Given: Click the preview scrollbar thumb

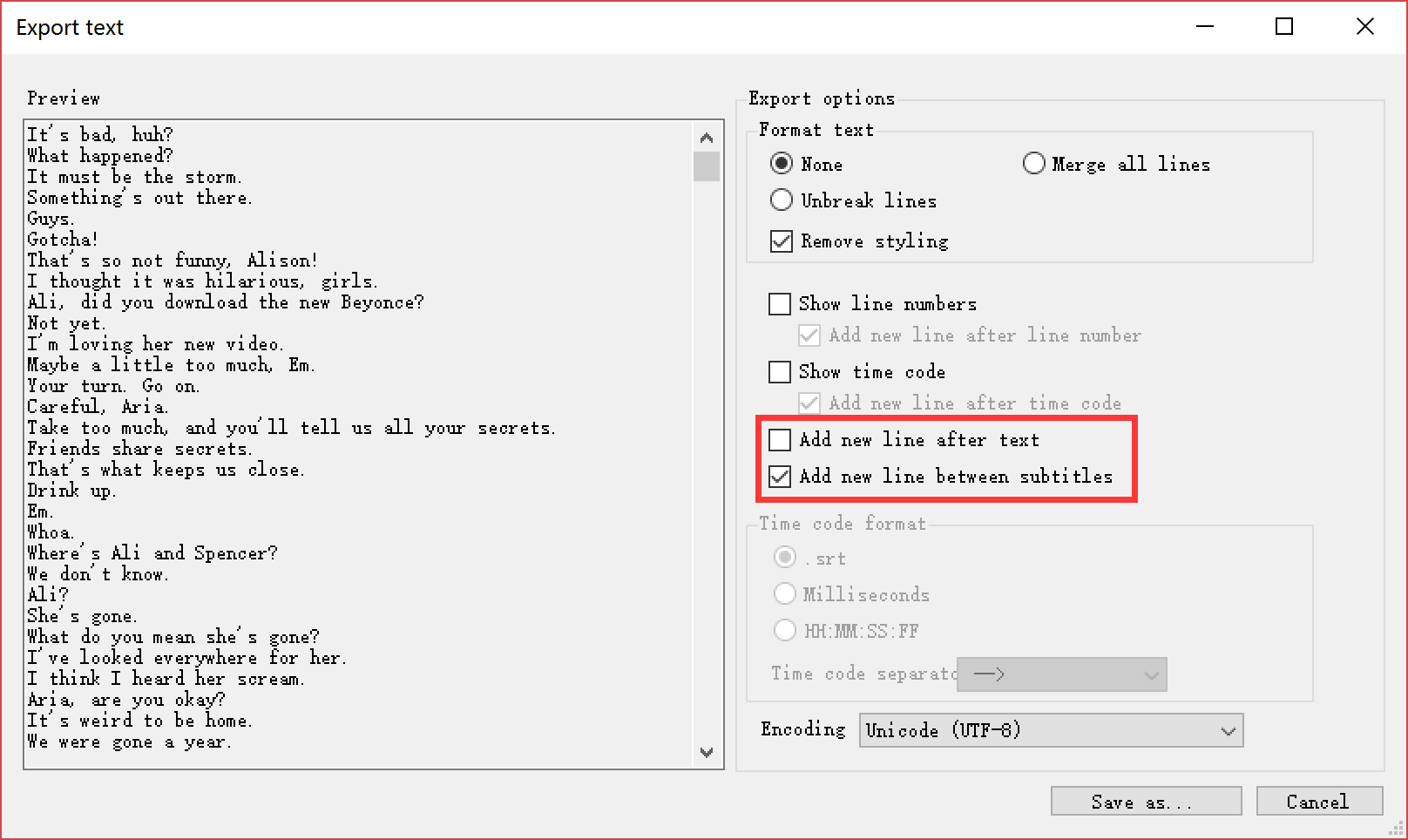Looking at the screenshot, I should 707,166.
